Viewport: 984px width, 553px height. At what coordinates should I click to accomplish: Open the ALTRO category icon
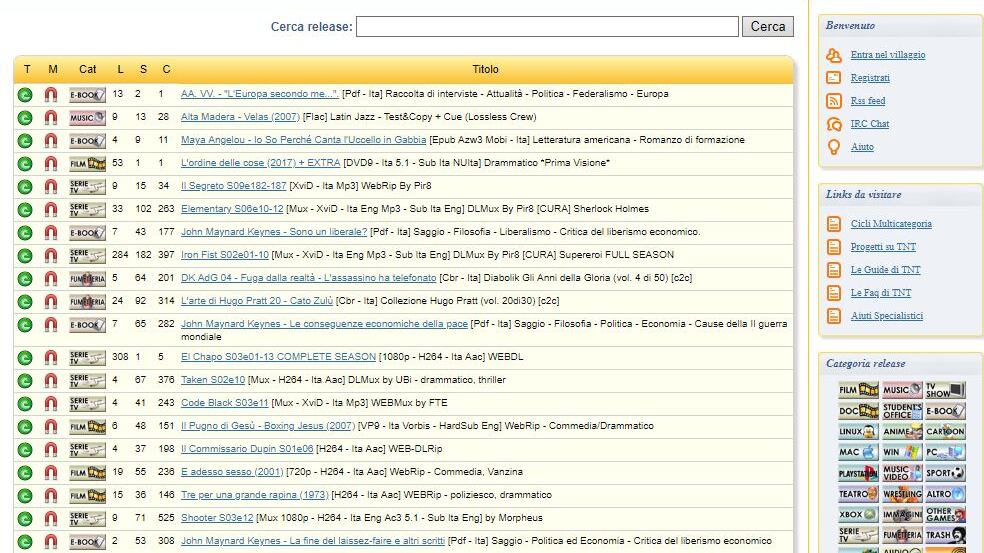[945, 493]
